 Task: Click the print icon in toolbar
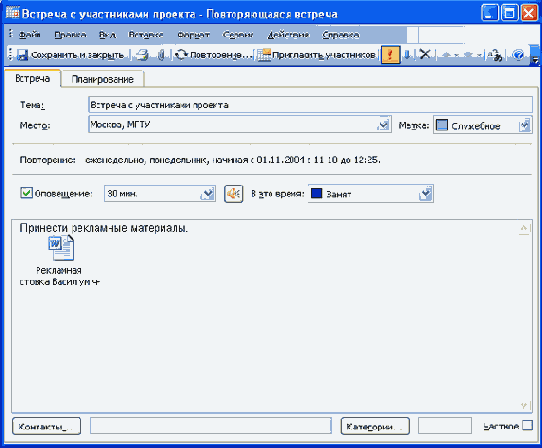click(x=141, y=55)
